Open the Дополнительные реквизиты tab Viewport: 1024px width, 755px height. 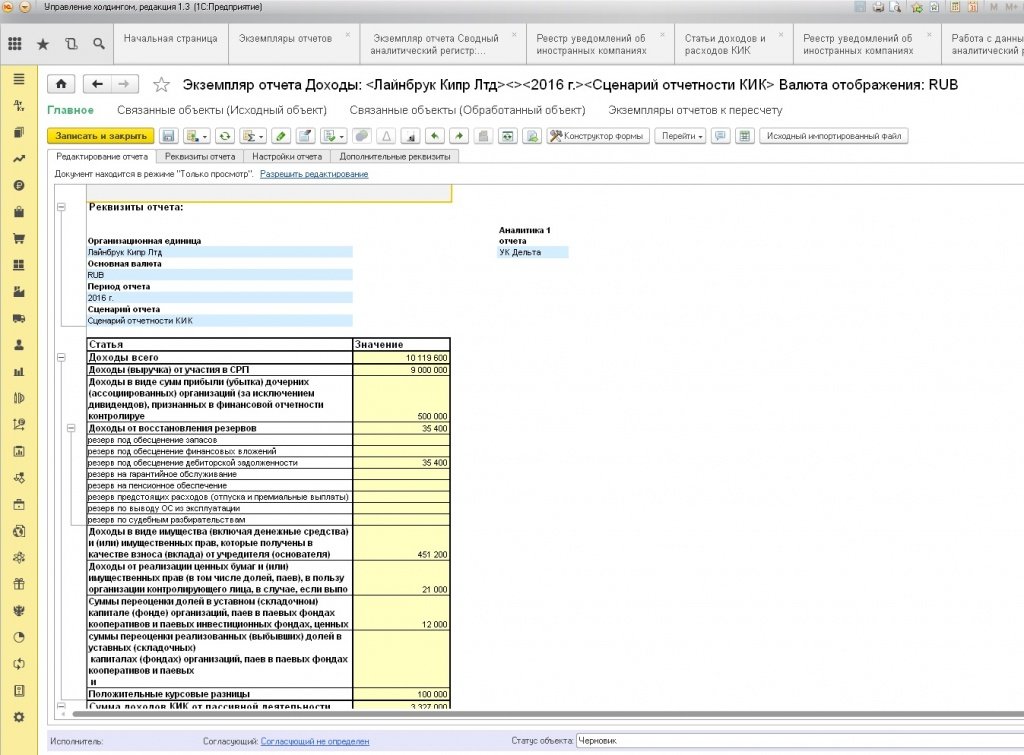point(395,157)
